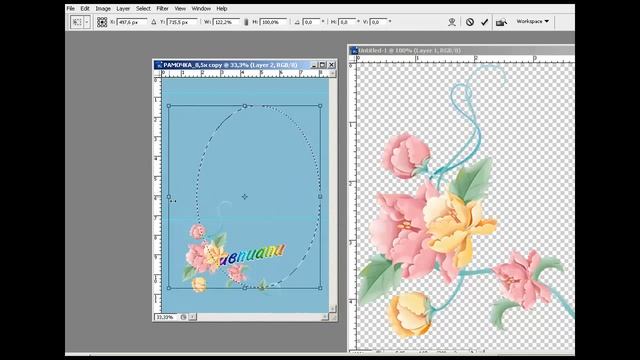
Task: Open the Help menu
Action: click(222, 8)
